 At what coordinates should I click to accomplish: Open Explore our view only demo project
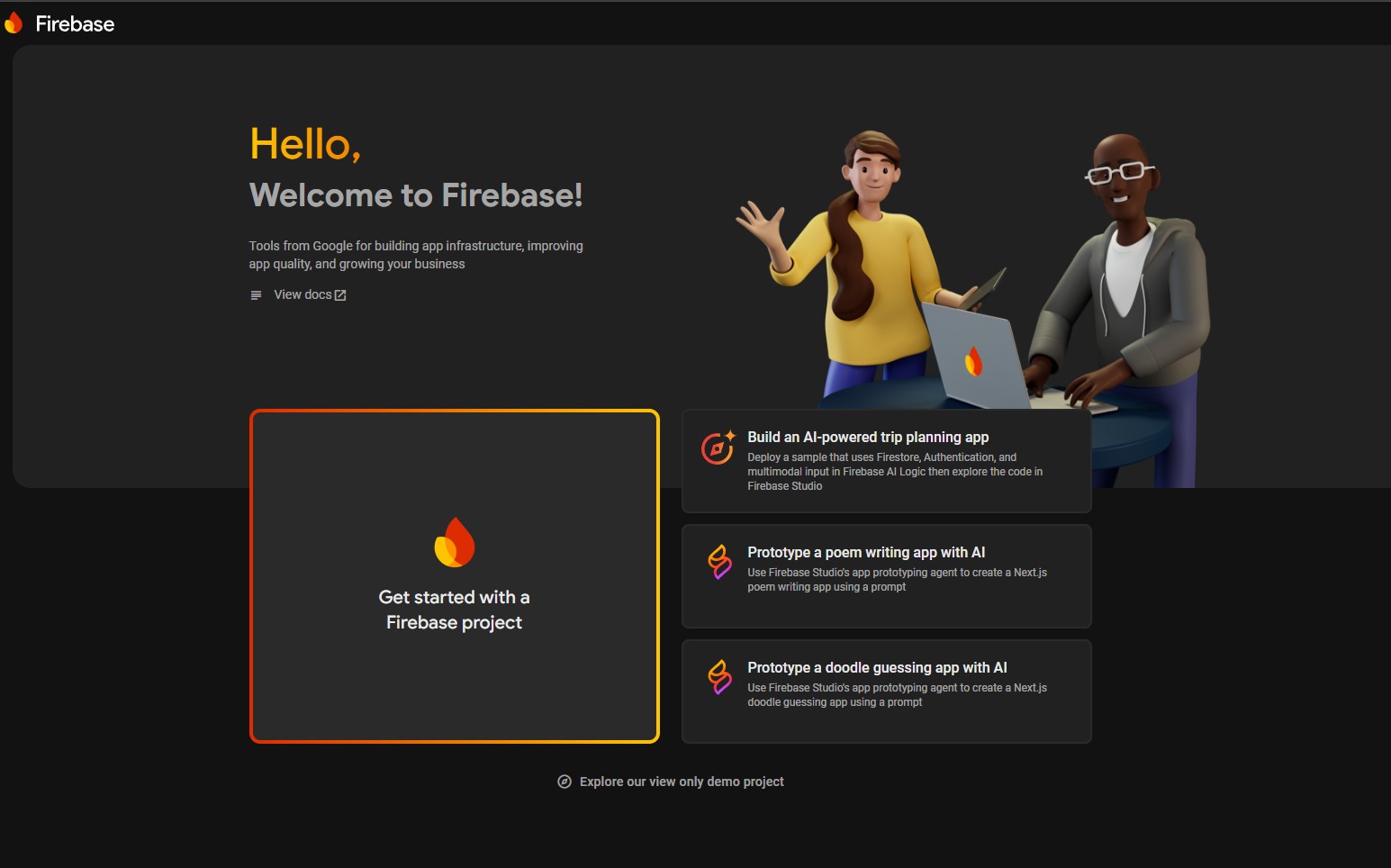[682, 782]
